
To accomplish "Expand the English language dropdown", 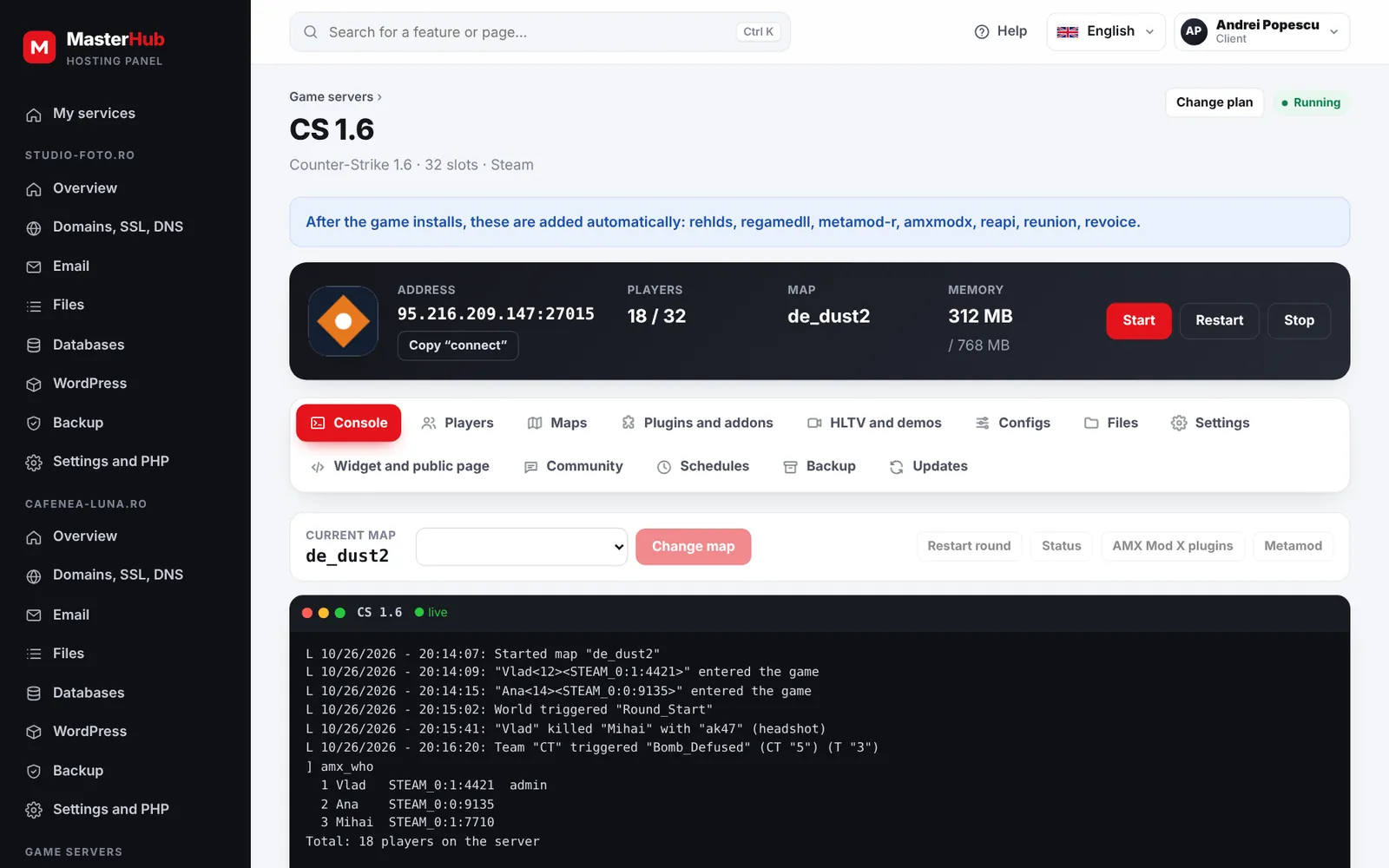I will [x=1105, y=32].
